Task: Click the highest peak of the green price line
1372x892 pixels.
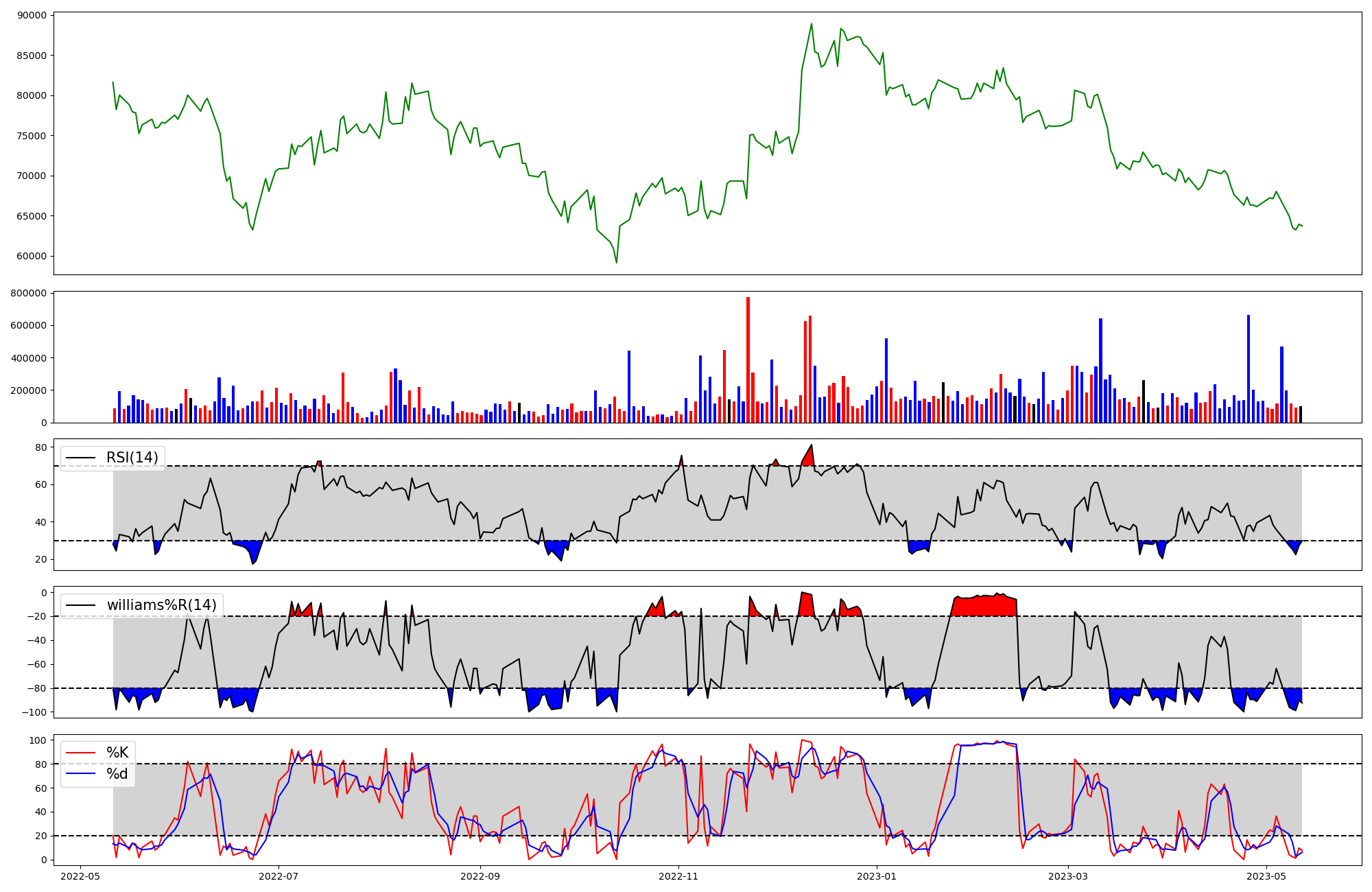Action: click(812, 24)
